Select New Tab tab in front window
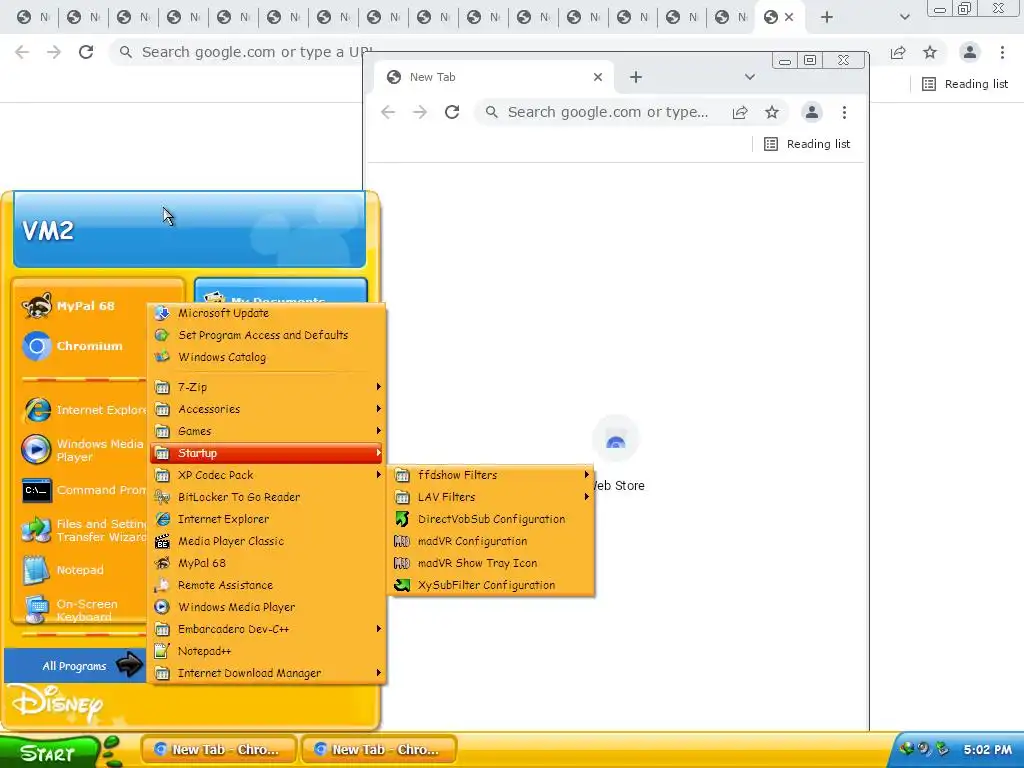1024x768 pixels. (495, 77)
